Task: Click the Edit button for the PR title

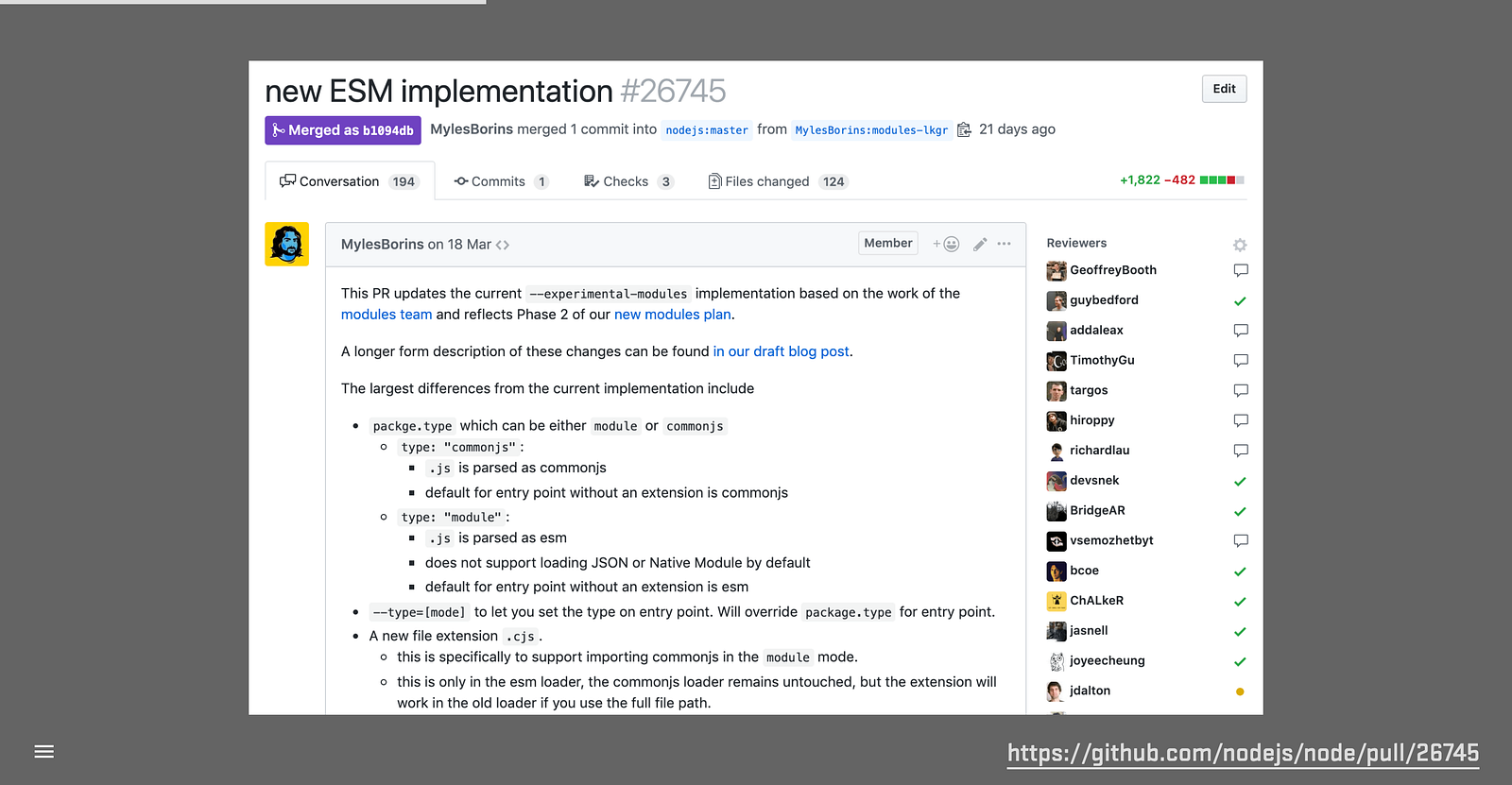Action: [x=1225, y=89]
